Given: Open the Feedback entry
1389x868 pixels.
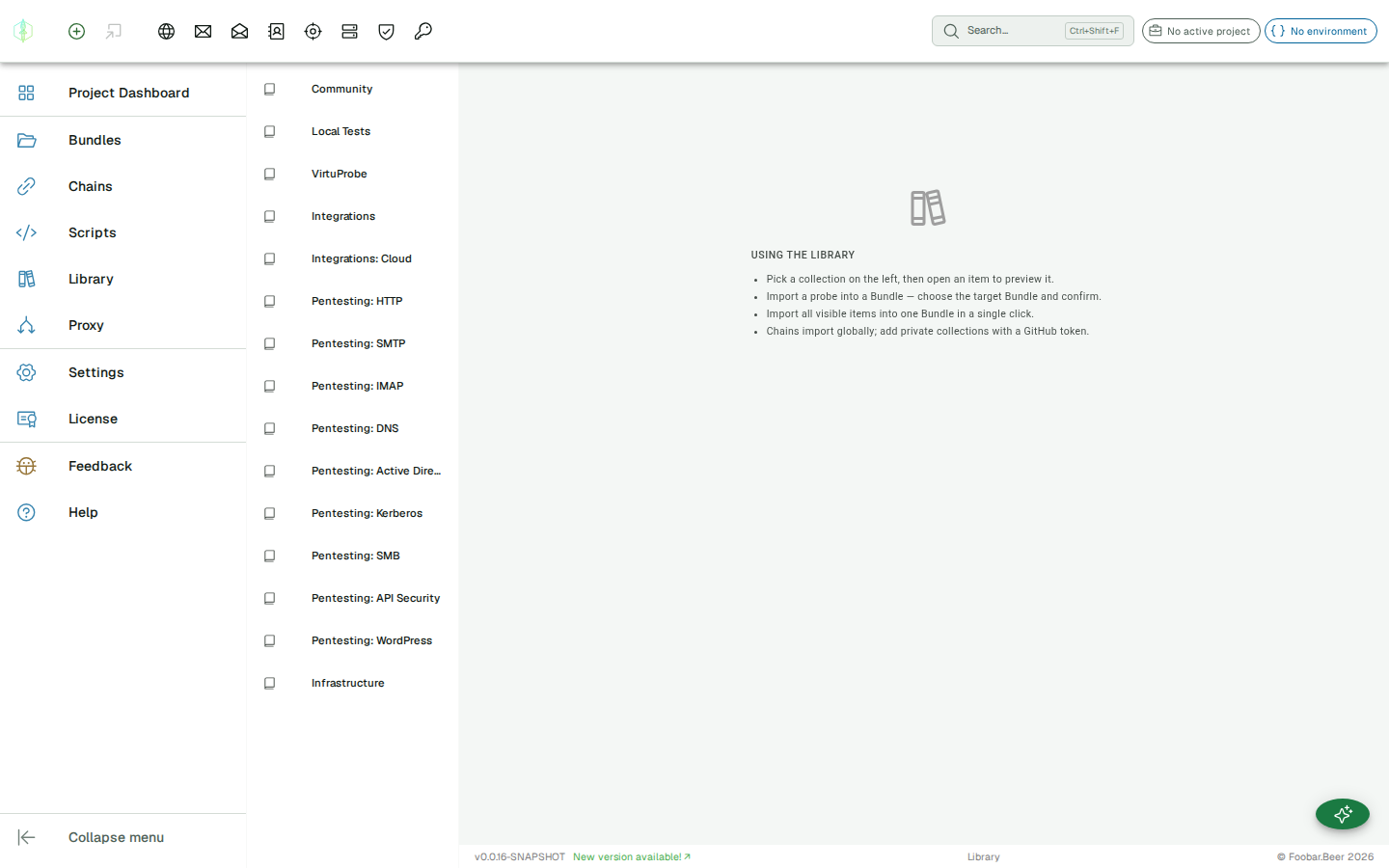Looking at the screenshot, I should [x=123, y=466].
